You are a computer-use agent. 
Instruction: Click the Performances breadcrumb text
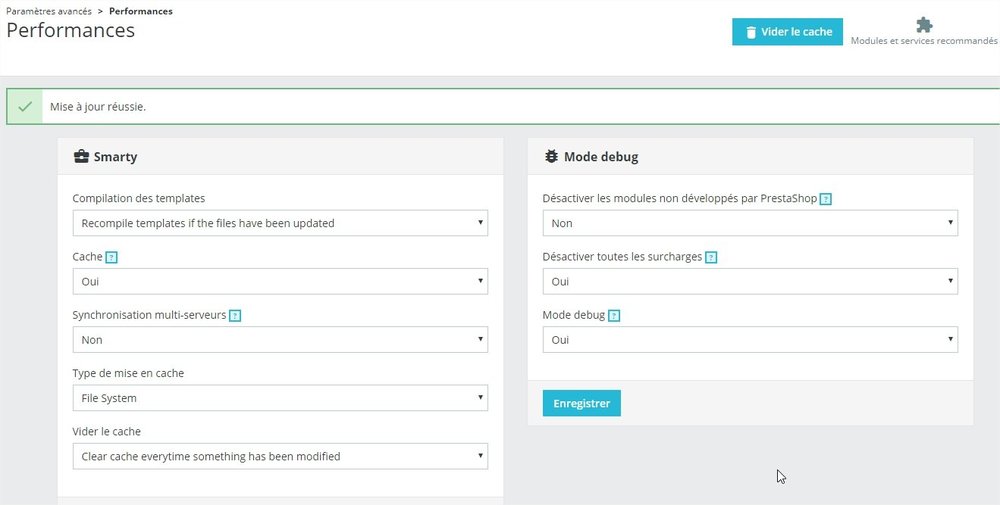point(141,11)
